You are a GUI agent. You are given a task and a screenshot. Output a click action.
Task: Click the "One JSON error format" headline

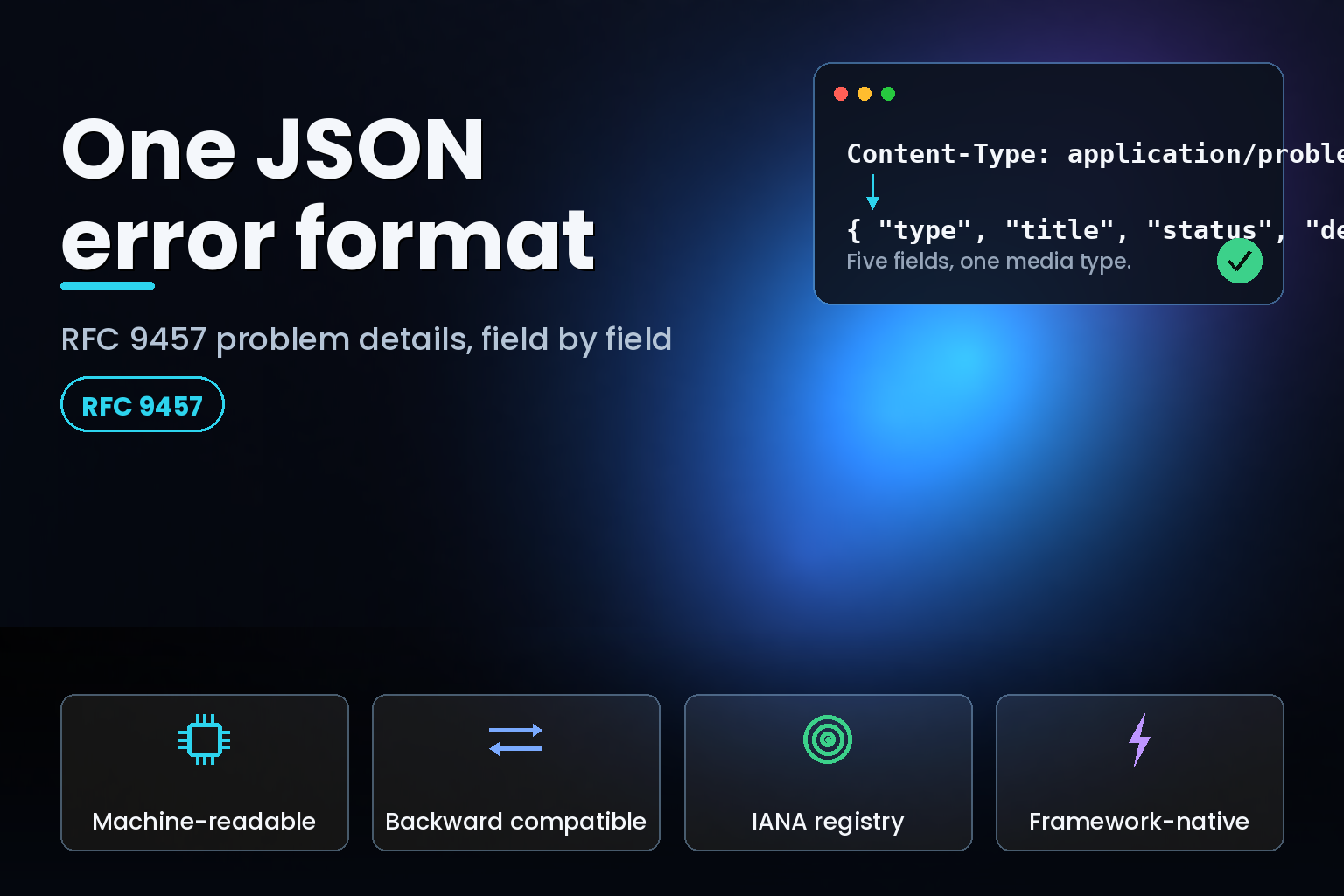point(328,194)
